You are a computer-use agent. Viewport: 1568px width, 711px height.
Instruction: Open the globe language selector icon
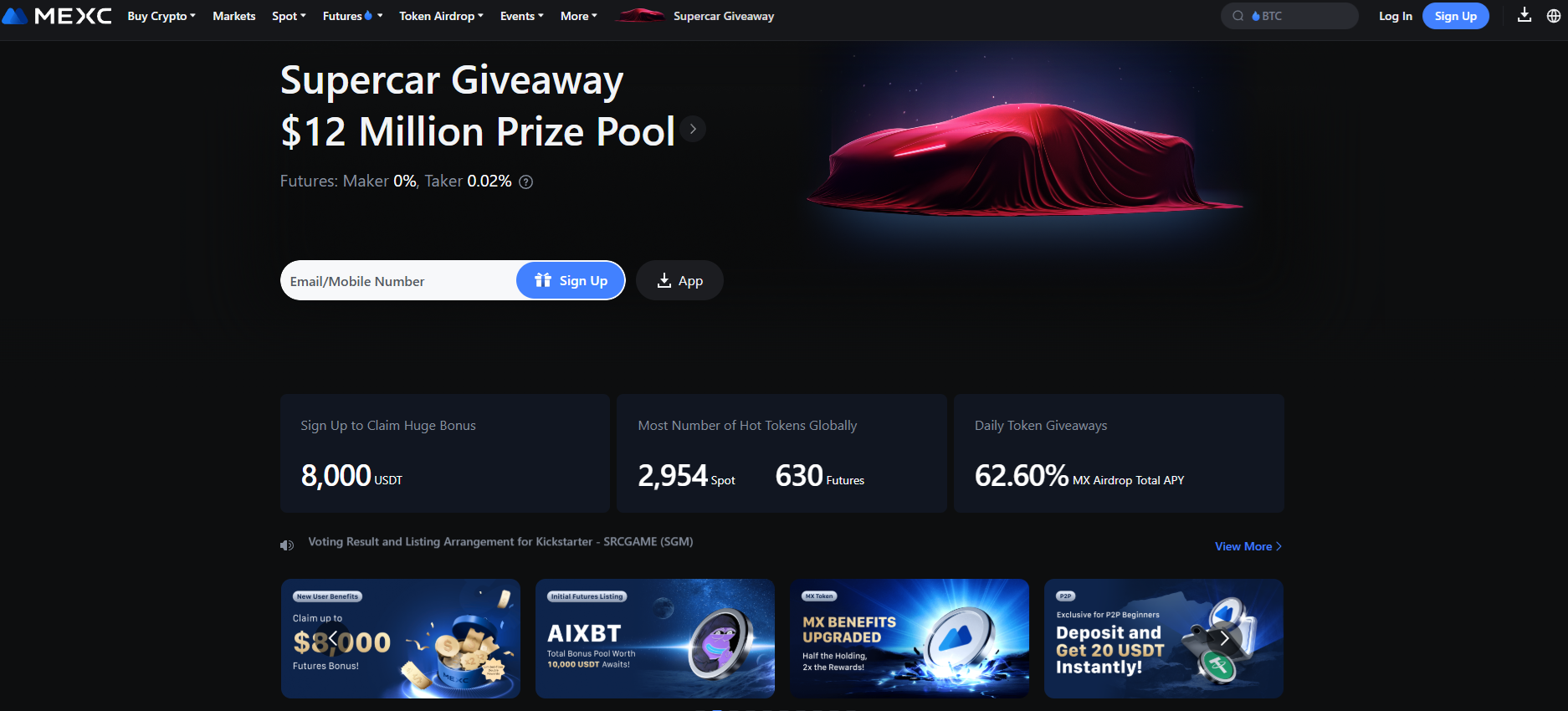click(1554, 16)
